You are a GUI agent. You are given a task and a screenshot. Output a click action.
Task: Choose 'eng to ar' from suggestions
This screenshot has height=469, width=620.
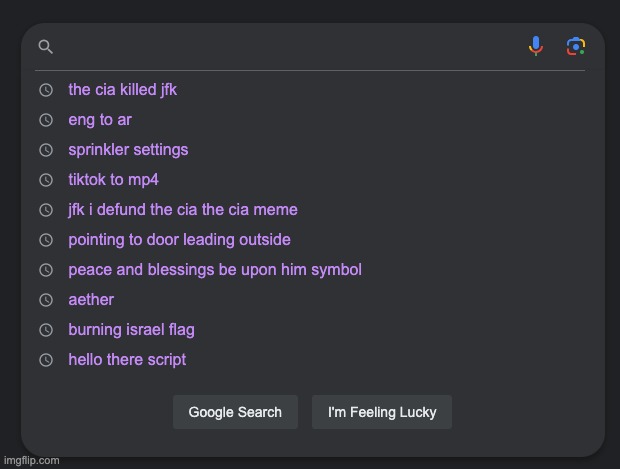(100, 120)
